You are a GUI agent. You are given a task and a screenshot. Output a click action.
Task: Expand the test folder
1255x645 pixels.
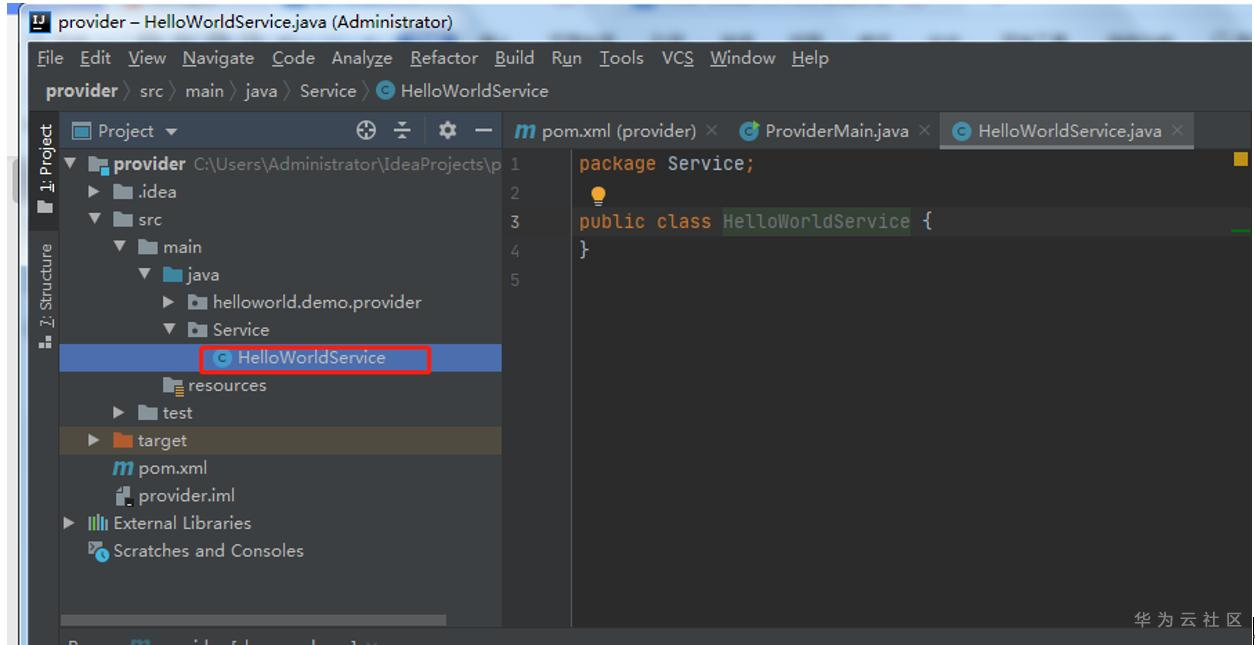pyautogui.click(x=120, y=413)
